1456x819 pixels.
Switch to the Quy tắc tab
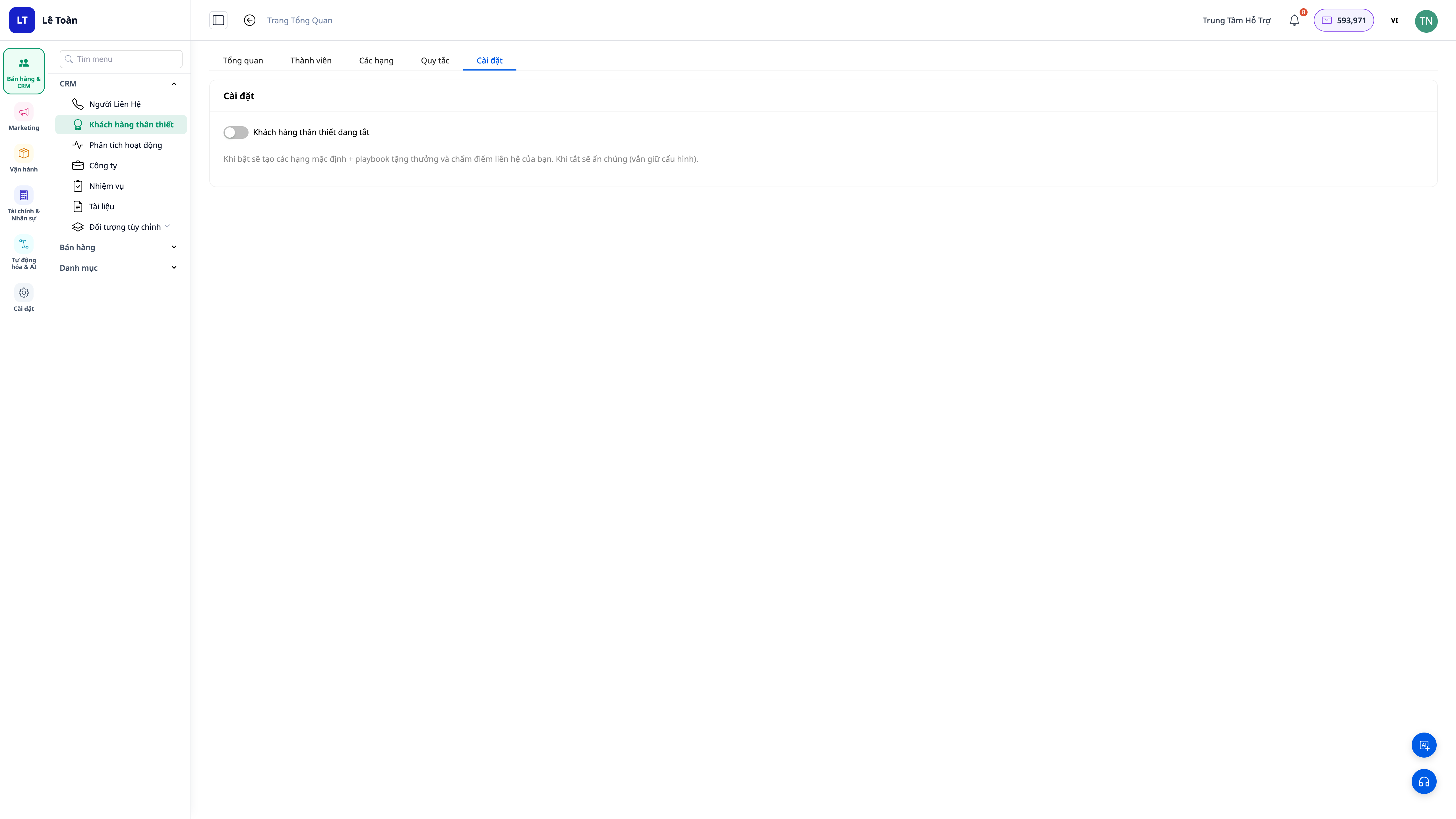[x=435, y=61]
